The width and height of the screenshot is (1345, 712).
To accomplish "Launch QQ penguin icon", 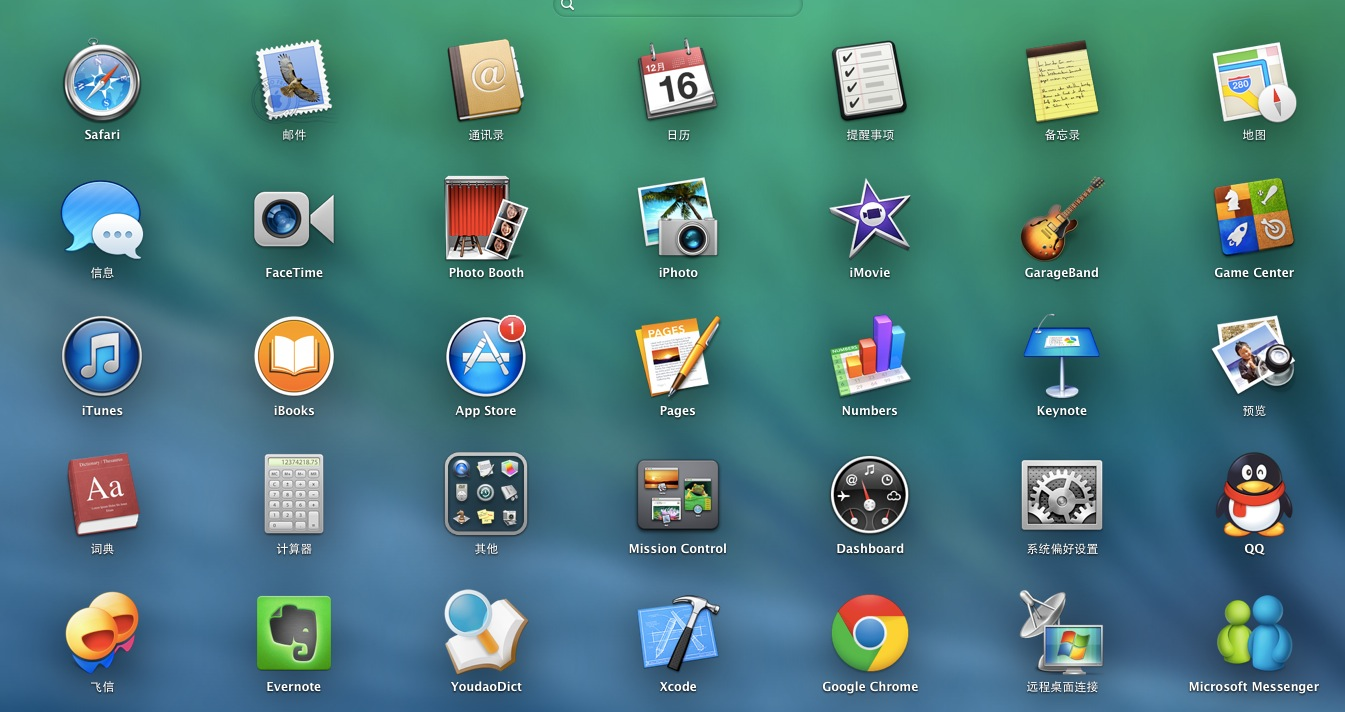I will [x=1254, y=495].
